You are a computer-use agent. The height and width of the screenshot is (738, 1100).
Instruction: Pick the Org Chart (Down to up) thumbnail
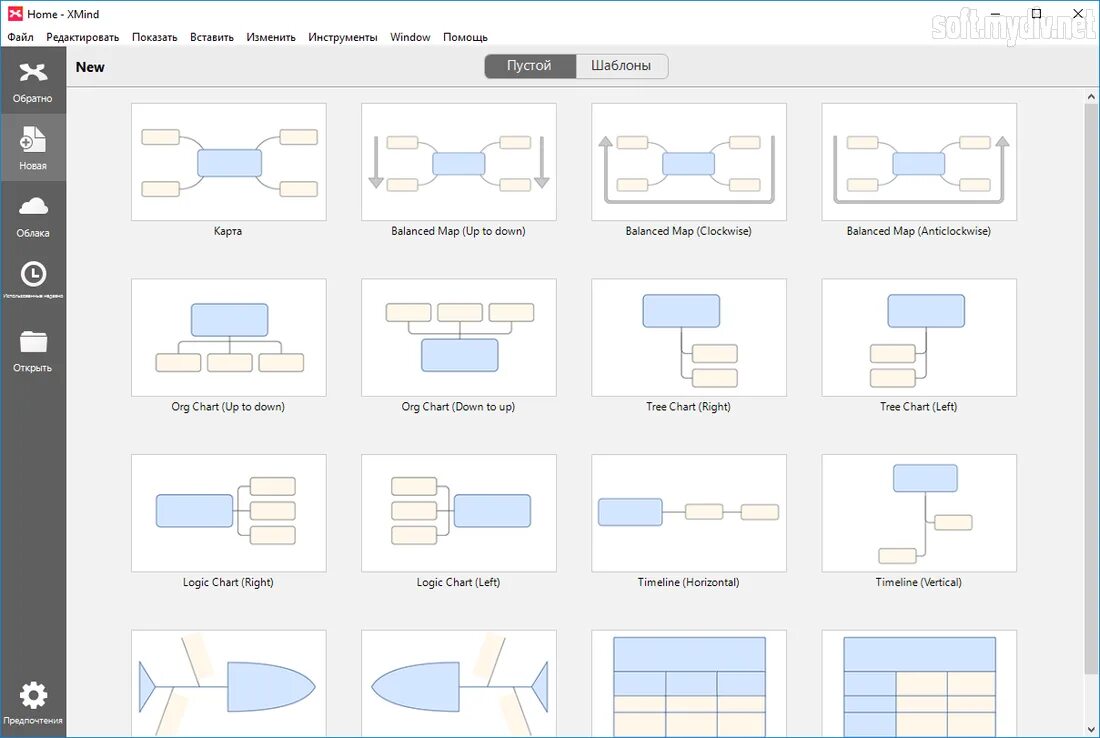point(459,337)
